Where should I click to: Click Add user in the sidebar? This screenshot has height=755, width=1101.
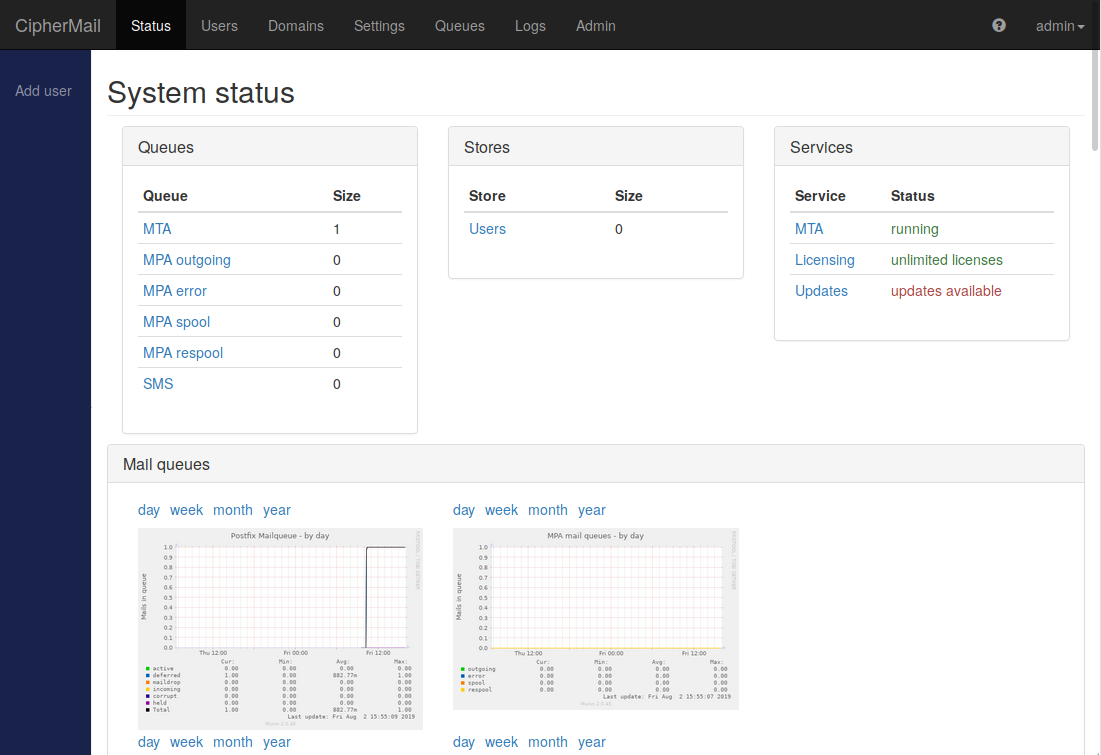click(44, 91)
